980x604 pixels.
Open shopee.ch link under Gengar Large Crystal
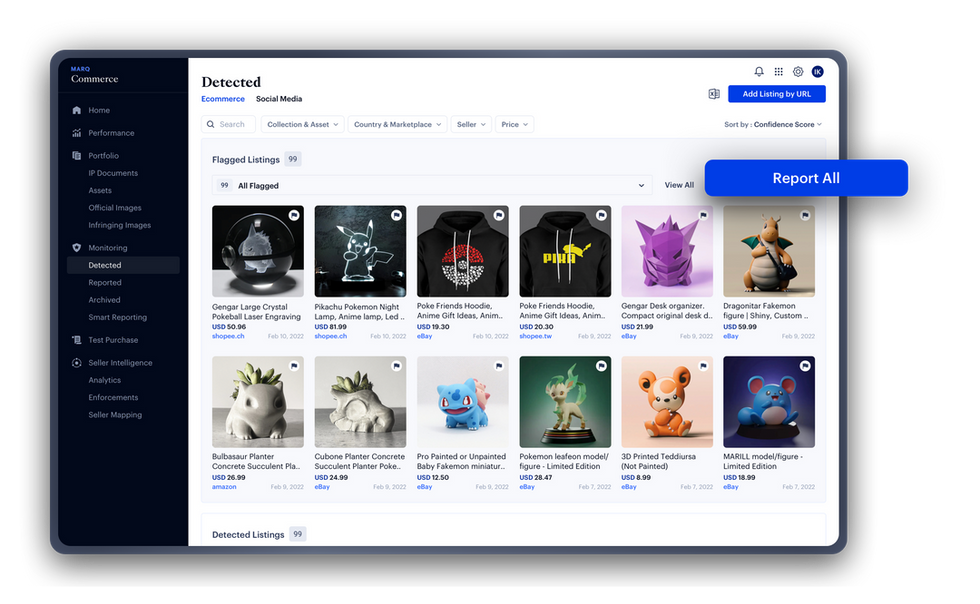[x=228, y=336]
